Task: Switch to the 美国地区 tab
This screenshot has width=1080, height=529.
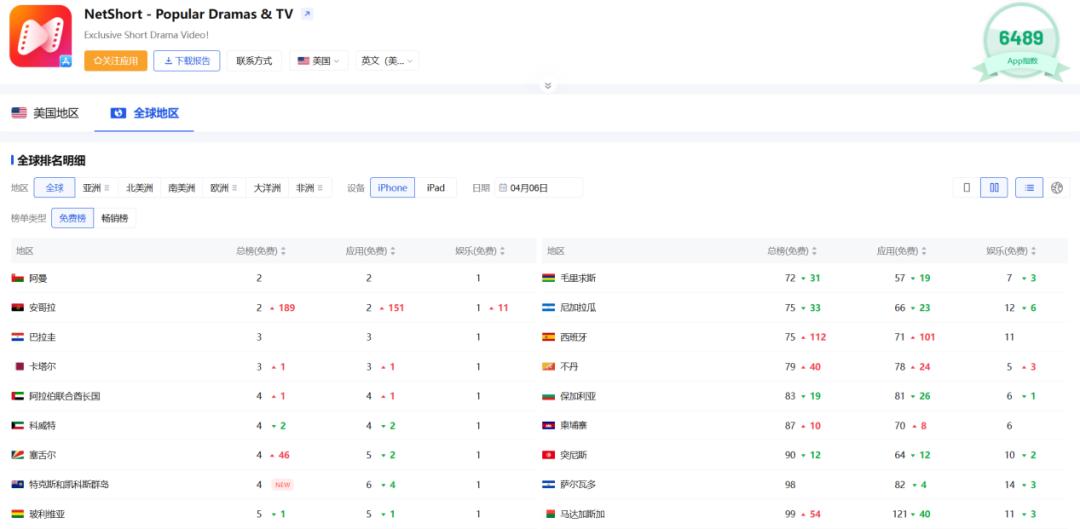Action: coord(45,113)
